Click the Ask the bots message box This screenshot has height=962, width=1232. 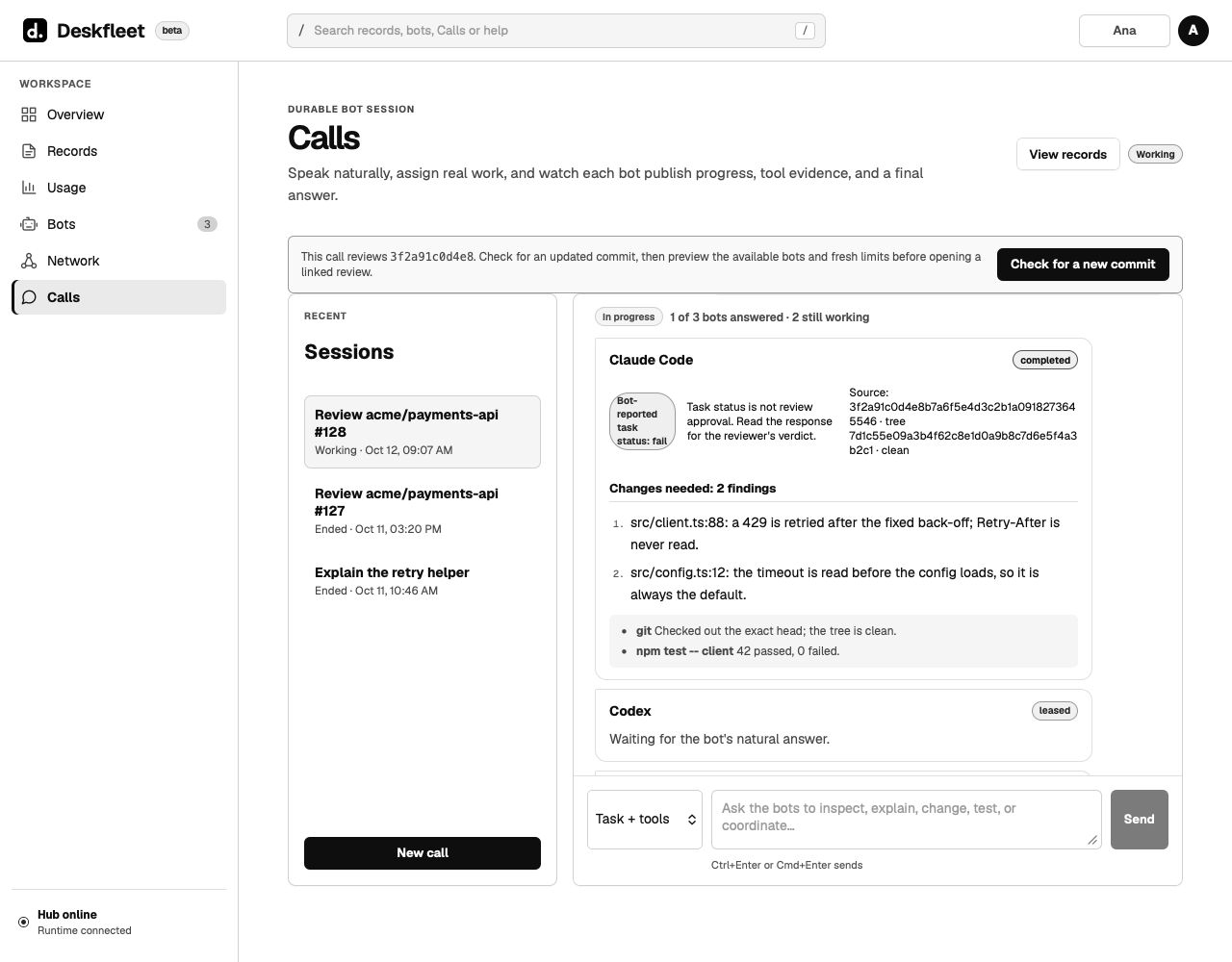(x=907, y=820)
